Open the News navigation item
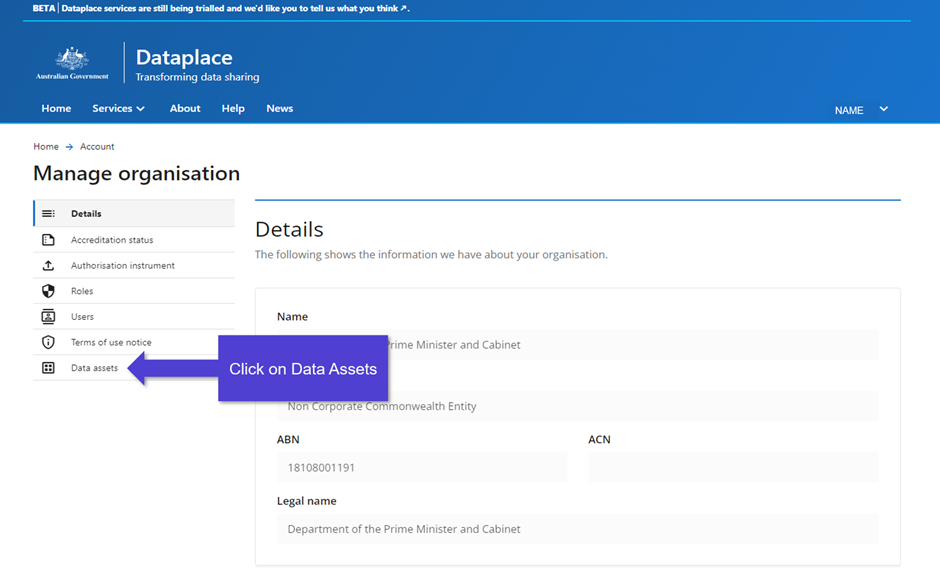The image size is (940, 573). [279, 108]
